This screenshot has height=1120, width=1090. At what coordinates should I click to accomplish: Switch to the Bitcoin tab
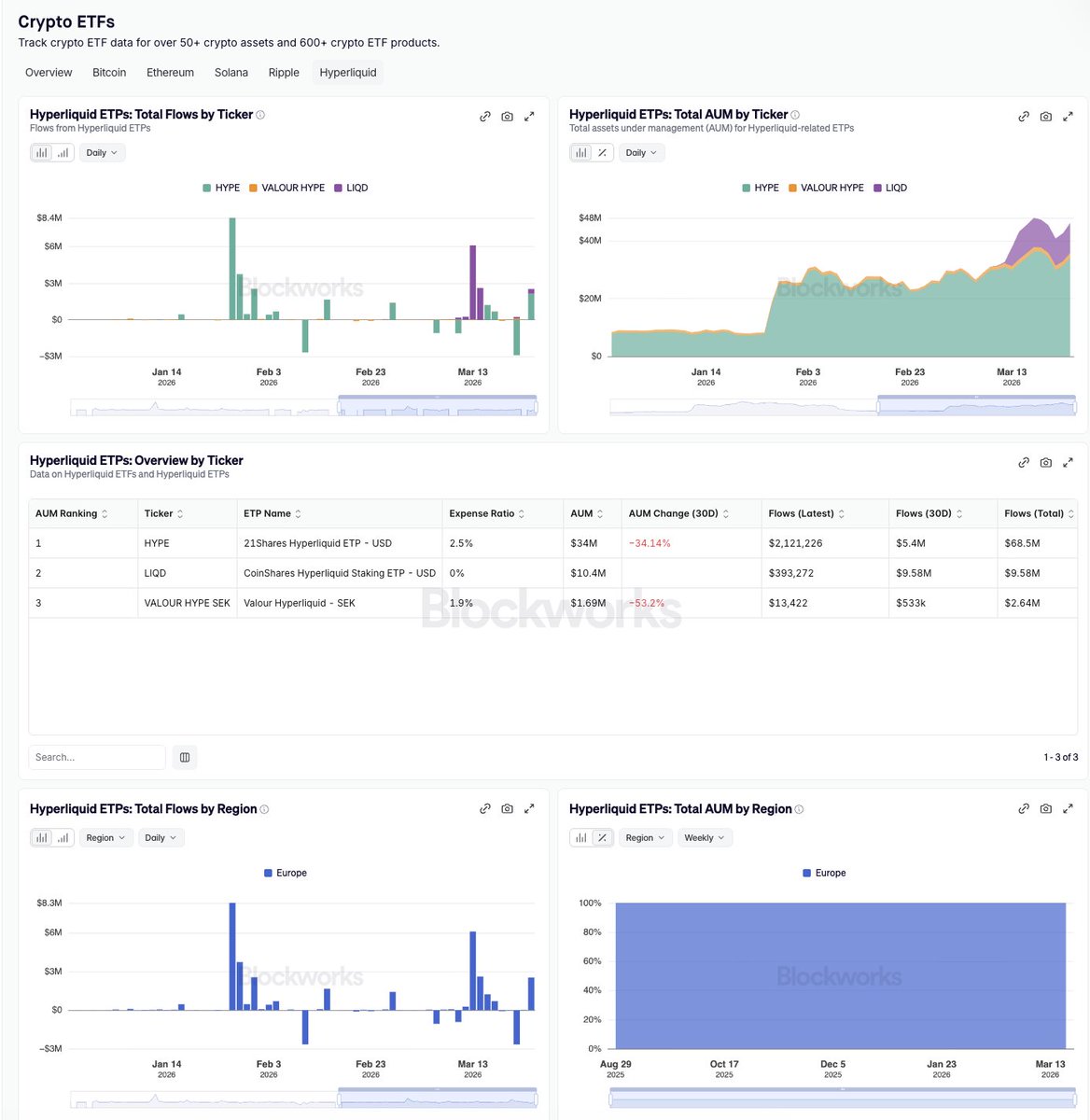coord(109,72)
